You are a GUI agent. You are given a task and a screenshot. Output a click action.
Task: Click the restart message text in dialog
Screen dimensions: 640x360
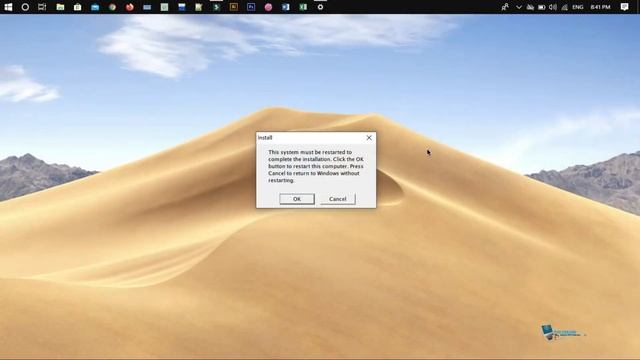pyautogui.click(x=316, y=166)
